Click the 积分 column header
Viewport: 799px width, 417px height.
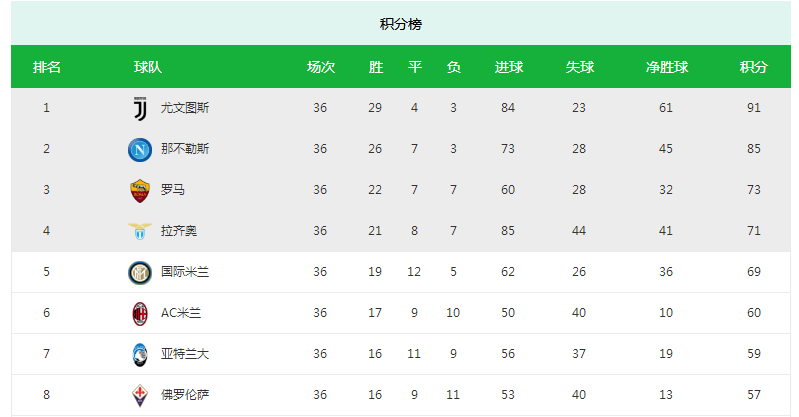(x=753, y=67)
